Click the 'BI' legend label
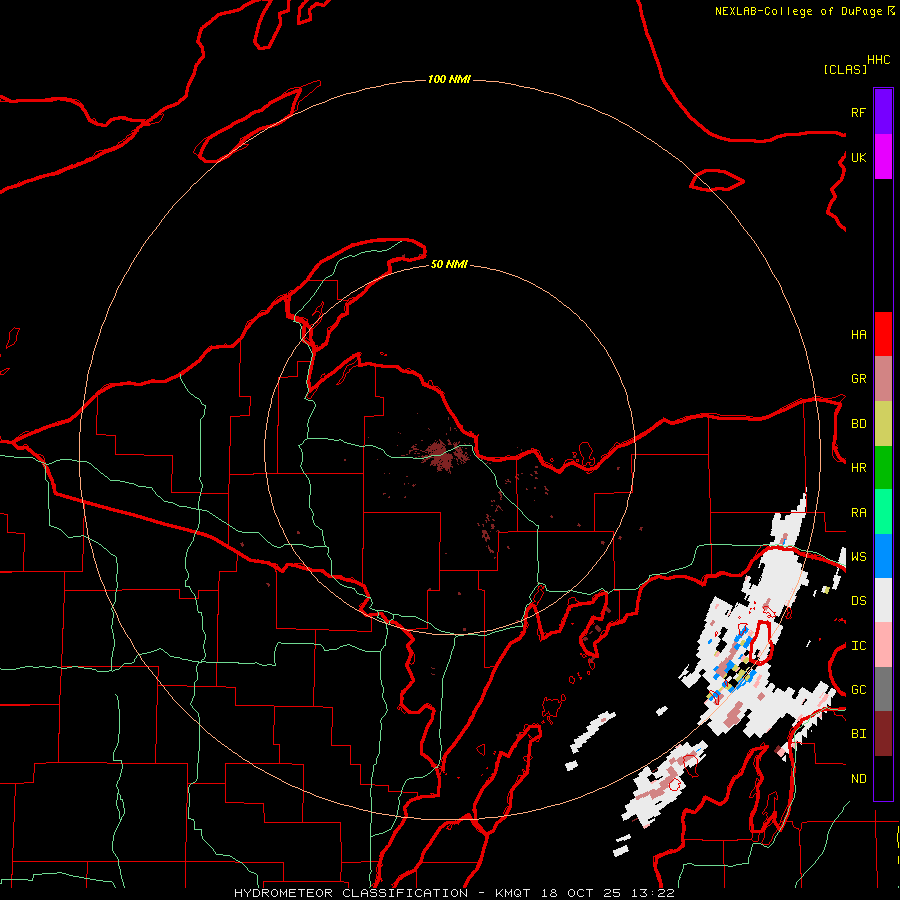900x900 pixels. click(858, 734)
